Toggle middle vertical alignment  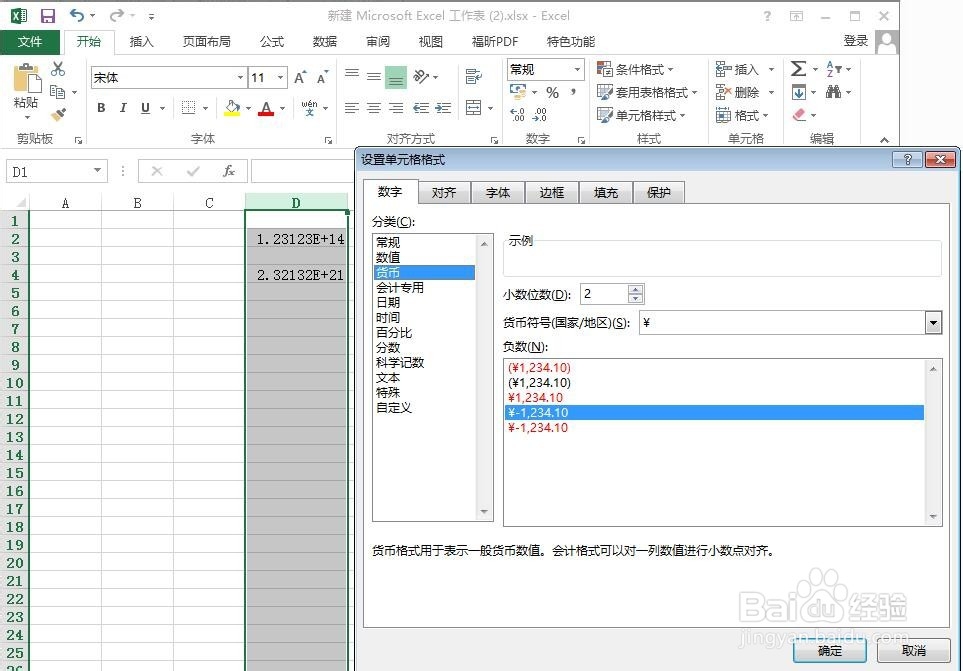point(374,77)
